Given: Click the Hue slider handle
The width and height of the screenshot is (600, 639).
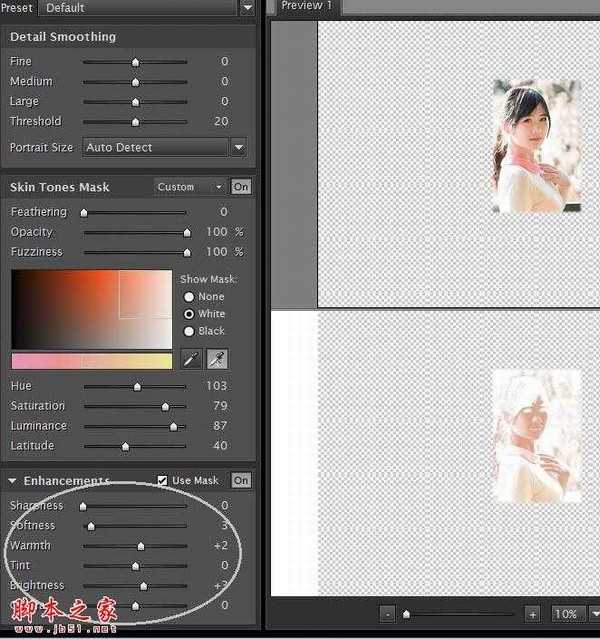Looking at the screenshot, I should pos(137,386).
